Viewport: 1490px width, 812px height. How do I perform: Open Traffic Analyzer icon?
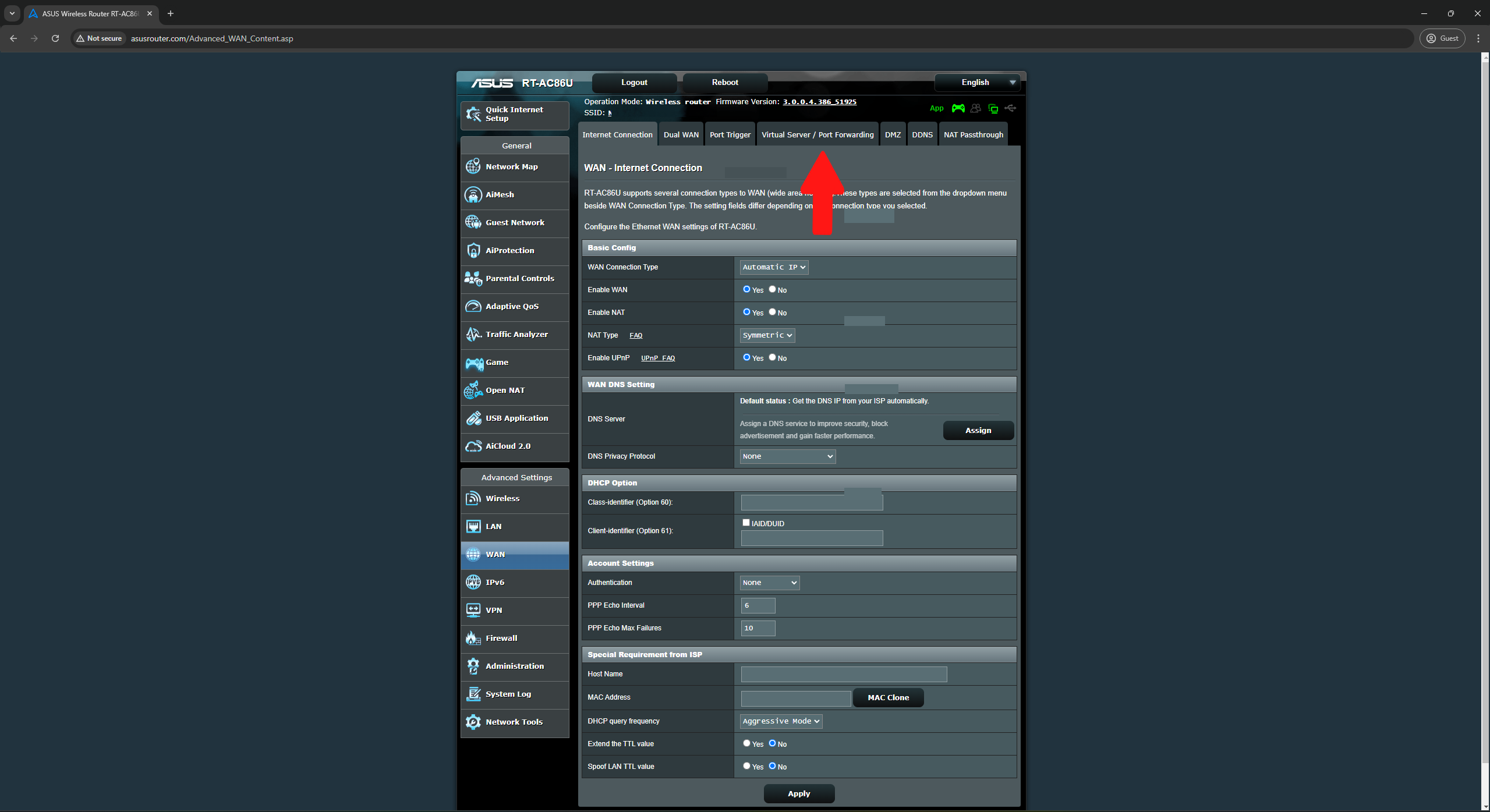[x=473, y=334]
